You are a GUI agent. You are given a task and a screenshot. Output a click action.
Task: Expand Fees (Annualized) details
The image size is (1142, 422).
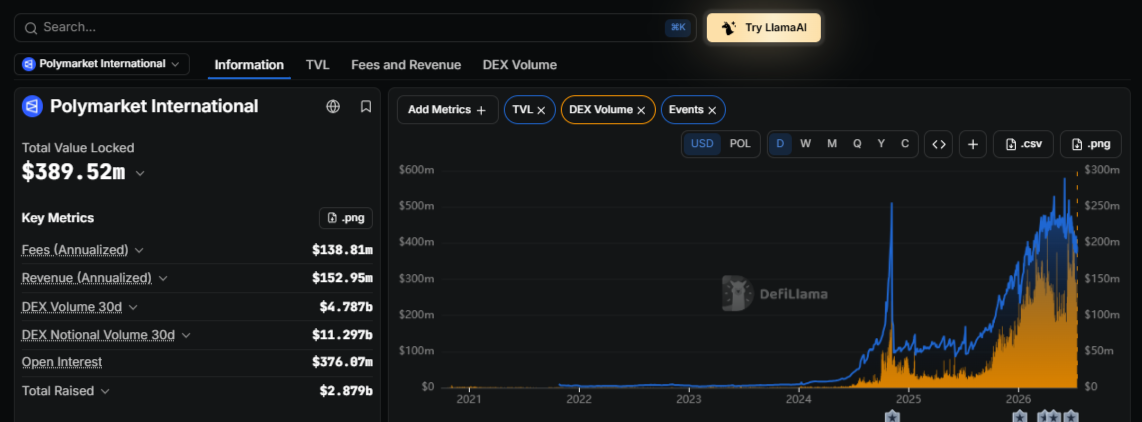click(x=139, y=250)
